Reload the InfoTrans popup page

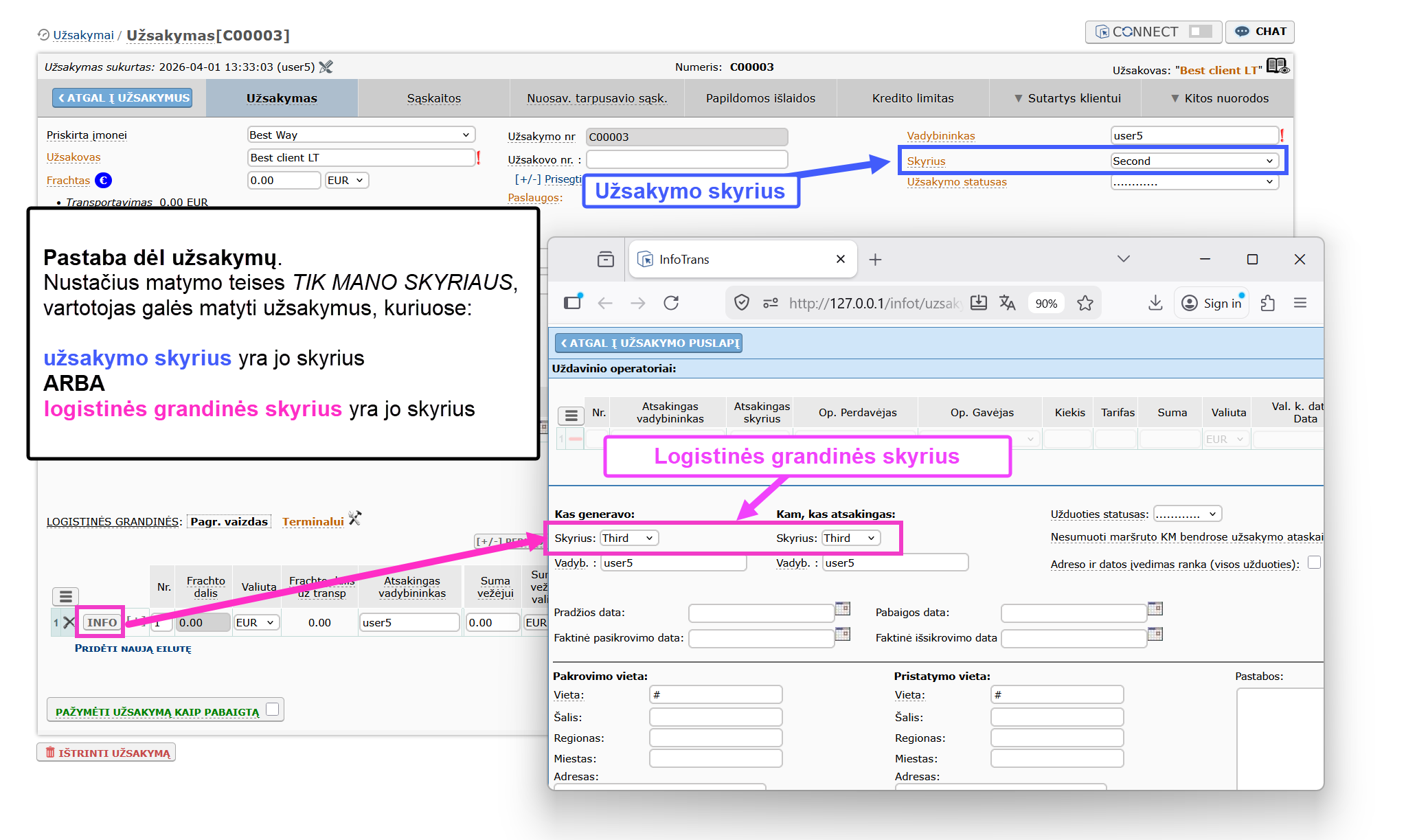pyautogui.click(x=671, y=303)
